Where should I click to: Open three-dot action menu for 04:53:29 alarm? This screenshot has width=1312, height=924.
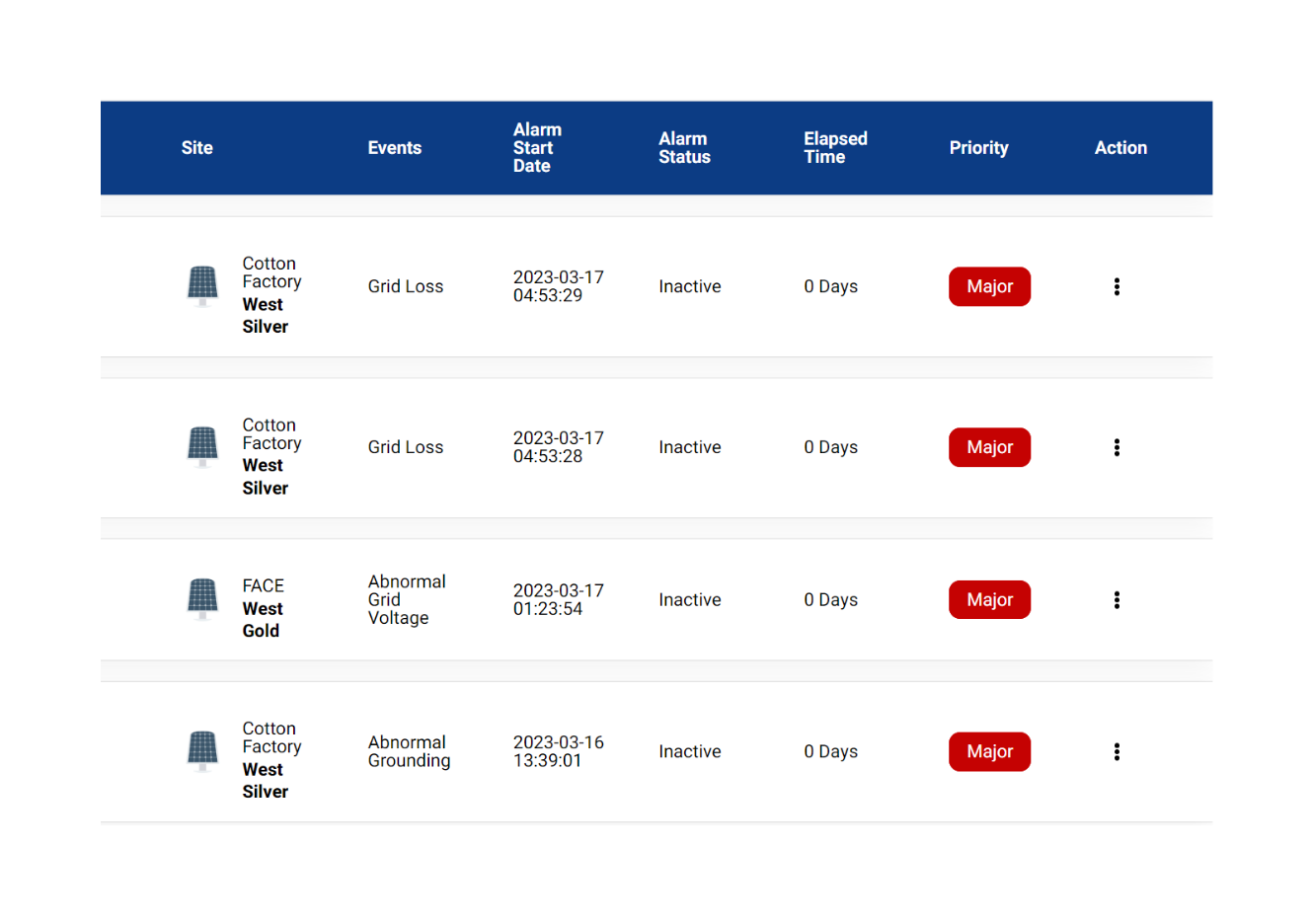tap(1117, 286)
